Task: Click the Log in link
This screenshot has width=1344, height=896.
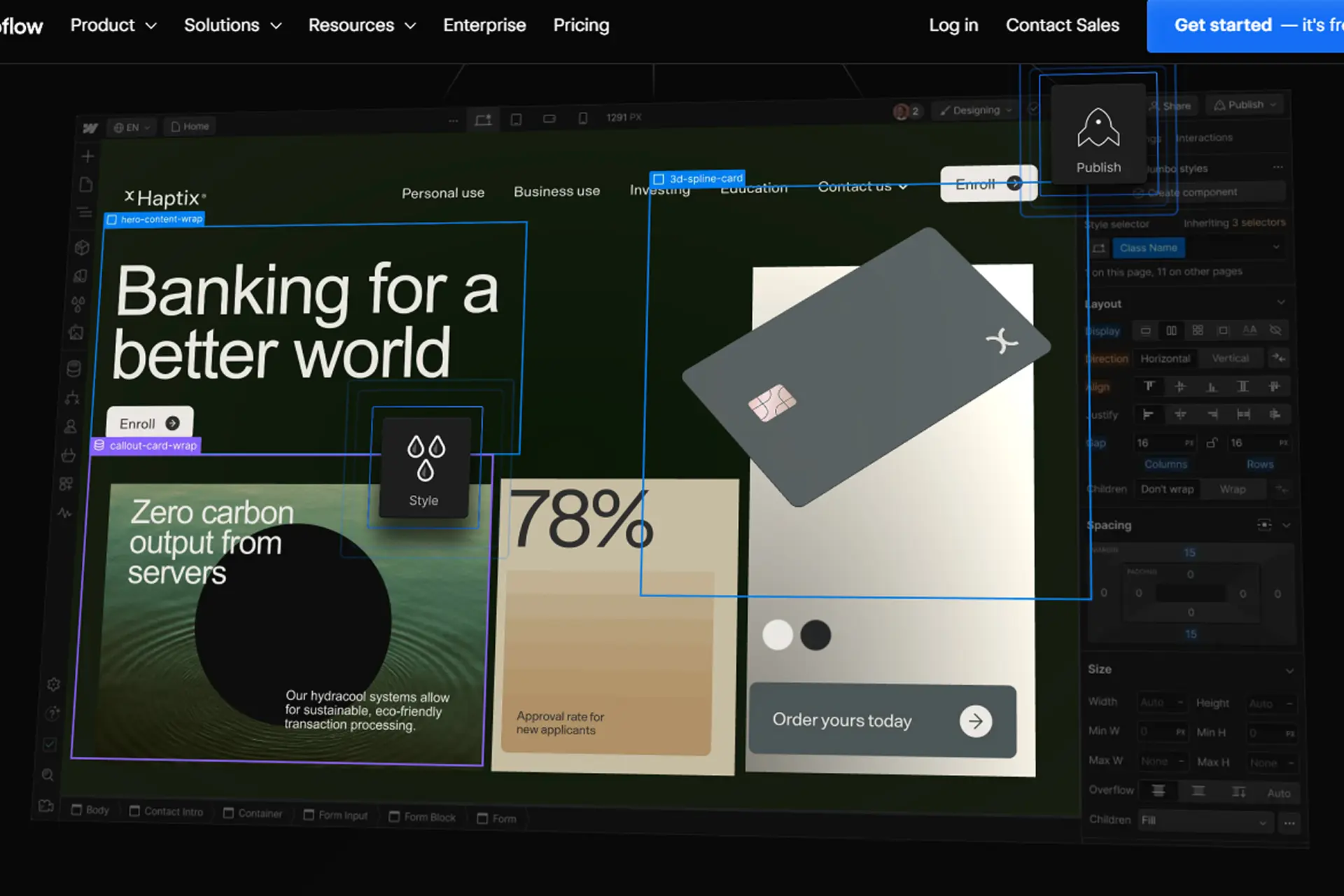Action: pos(953,25)
